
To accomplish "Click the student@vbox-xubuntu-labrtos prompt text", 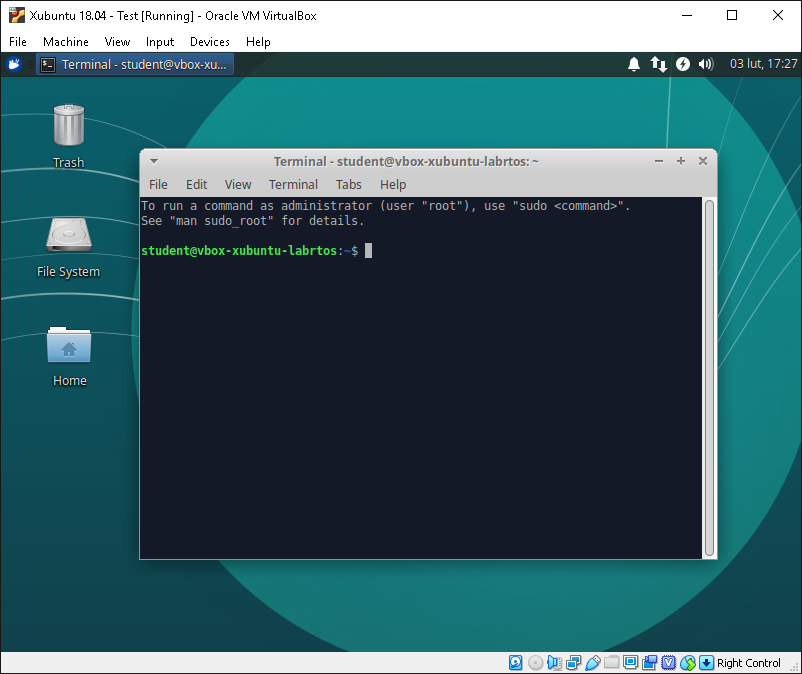I will pos(239,251).
